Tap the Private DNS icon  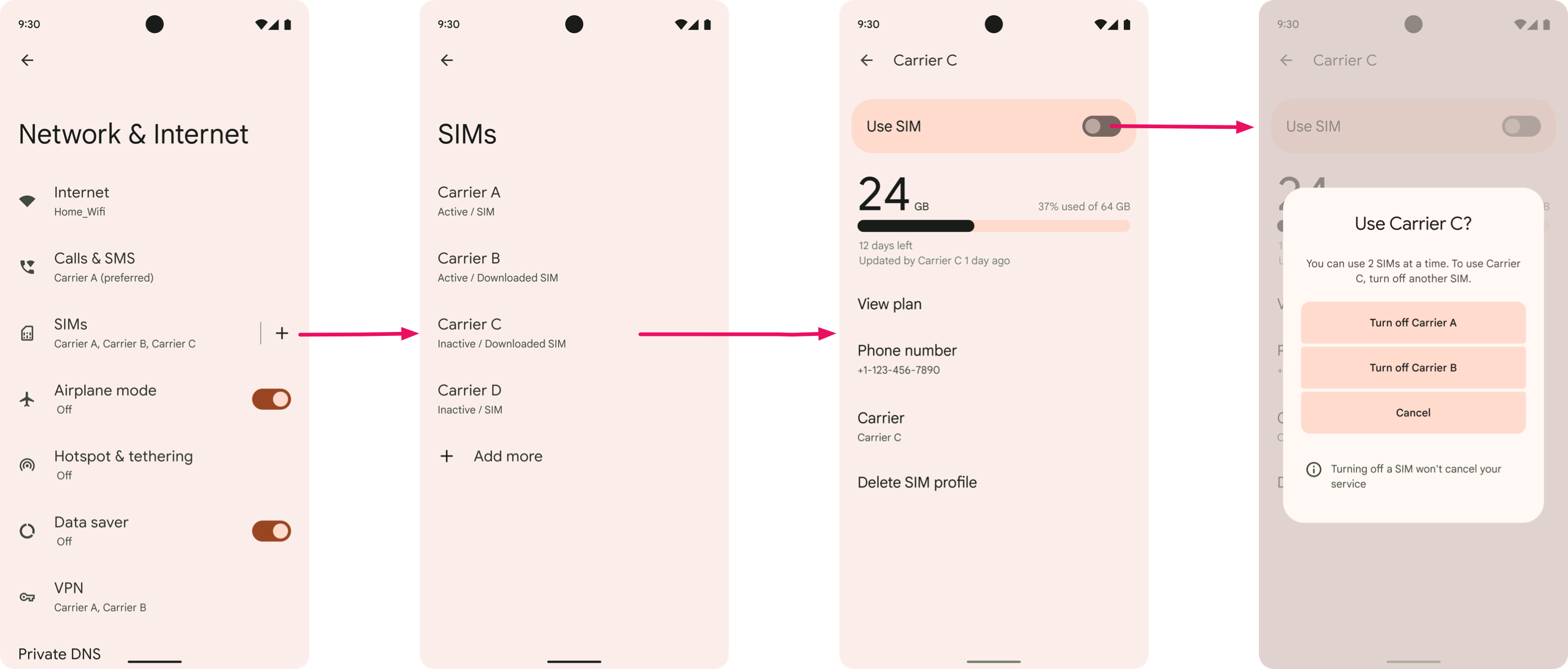click(x=27, y=655)
